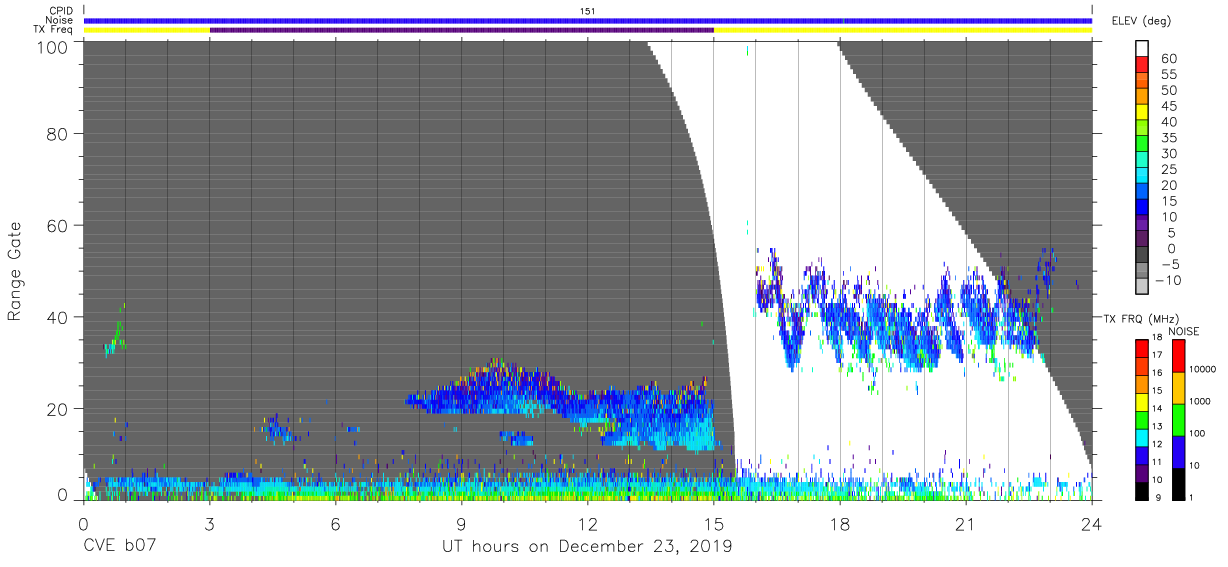
Task: Click the blue Noise strip above the plot
Action: [x=588, y=20]
